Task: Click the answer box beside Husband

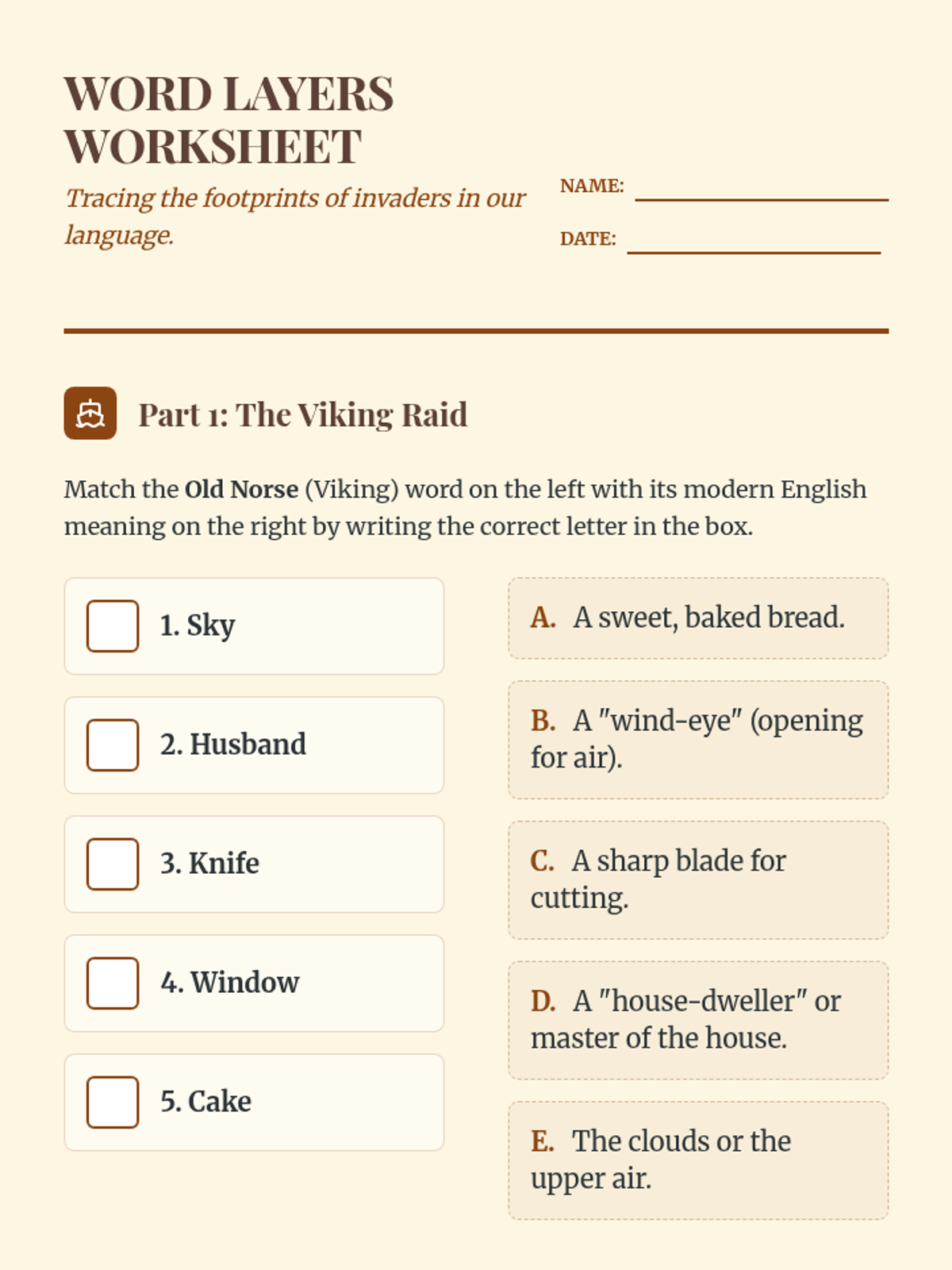Action: 113,745
